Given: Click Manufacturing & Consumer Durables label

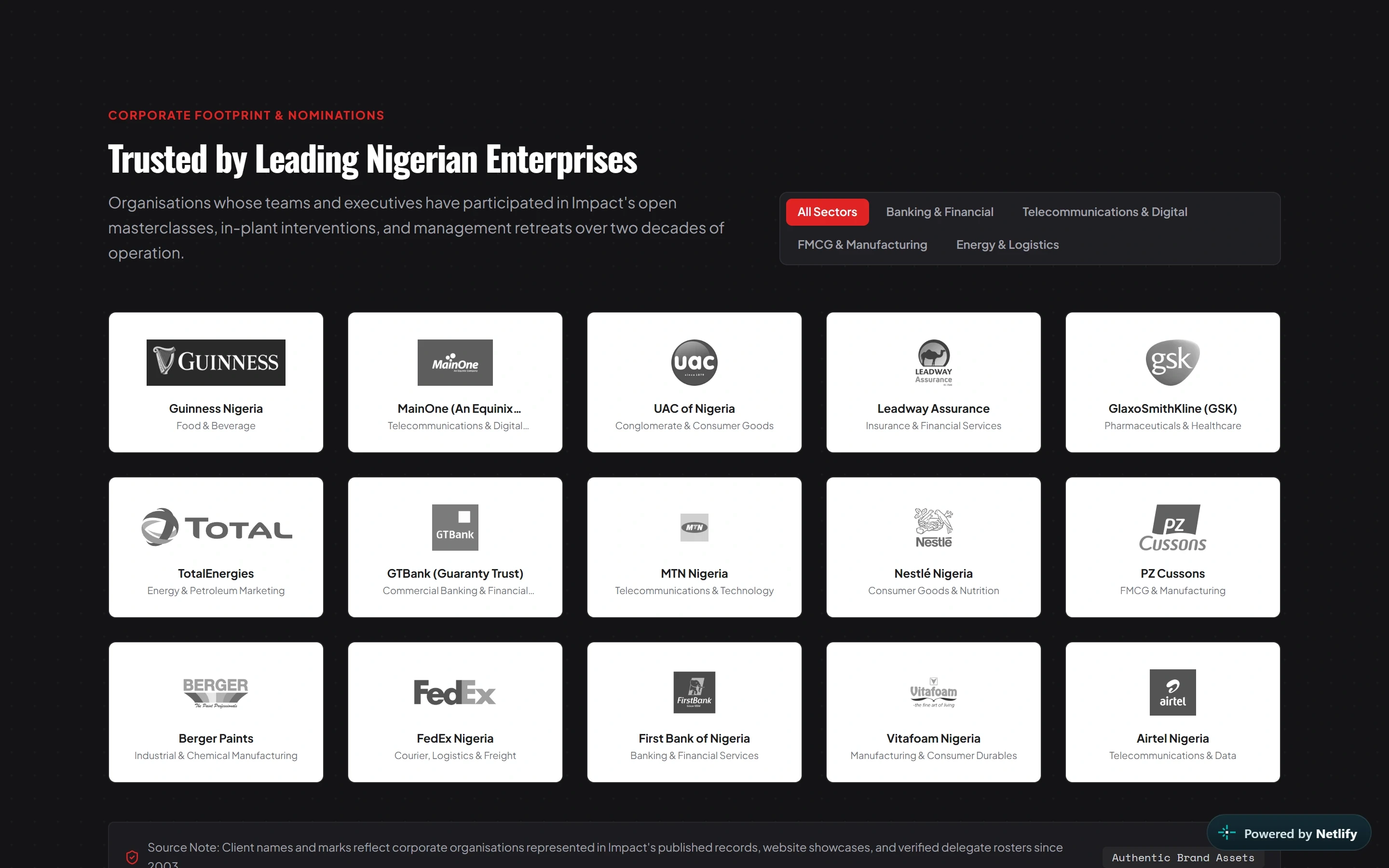Looking at the screenshot, I should [933, 756].
